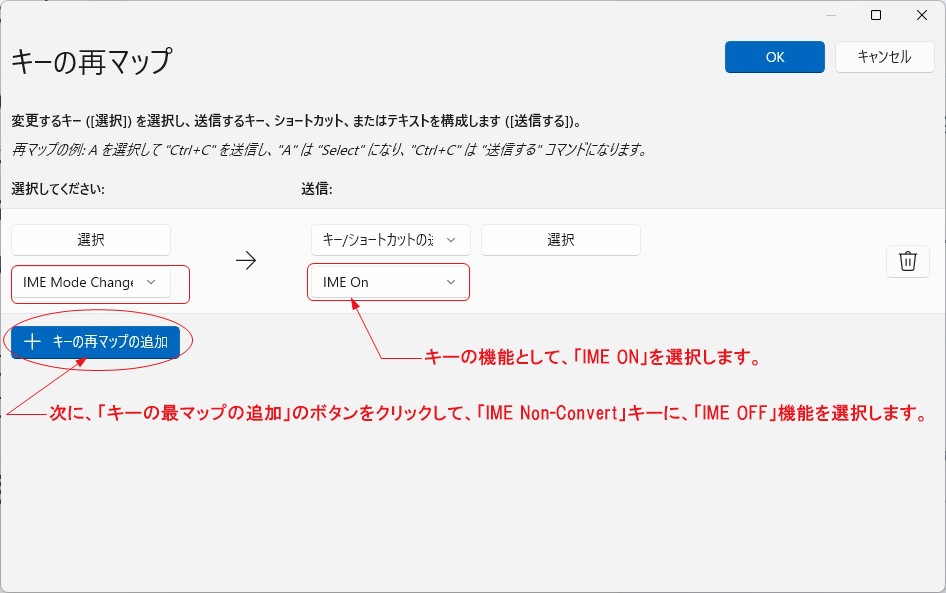Click the キャンセル button
The image size is (946, 593).
click(x=884, y=57)
